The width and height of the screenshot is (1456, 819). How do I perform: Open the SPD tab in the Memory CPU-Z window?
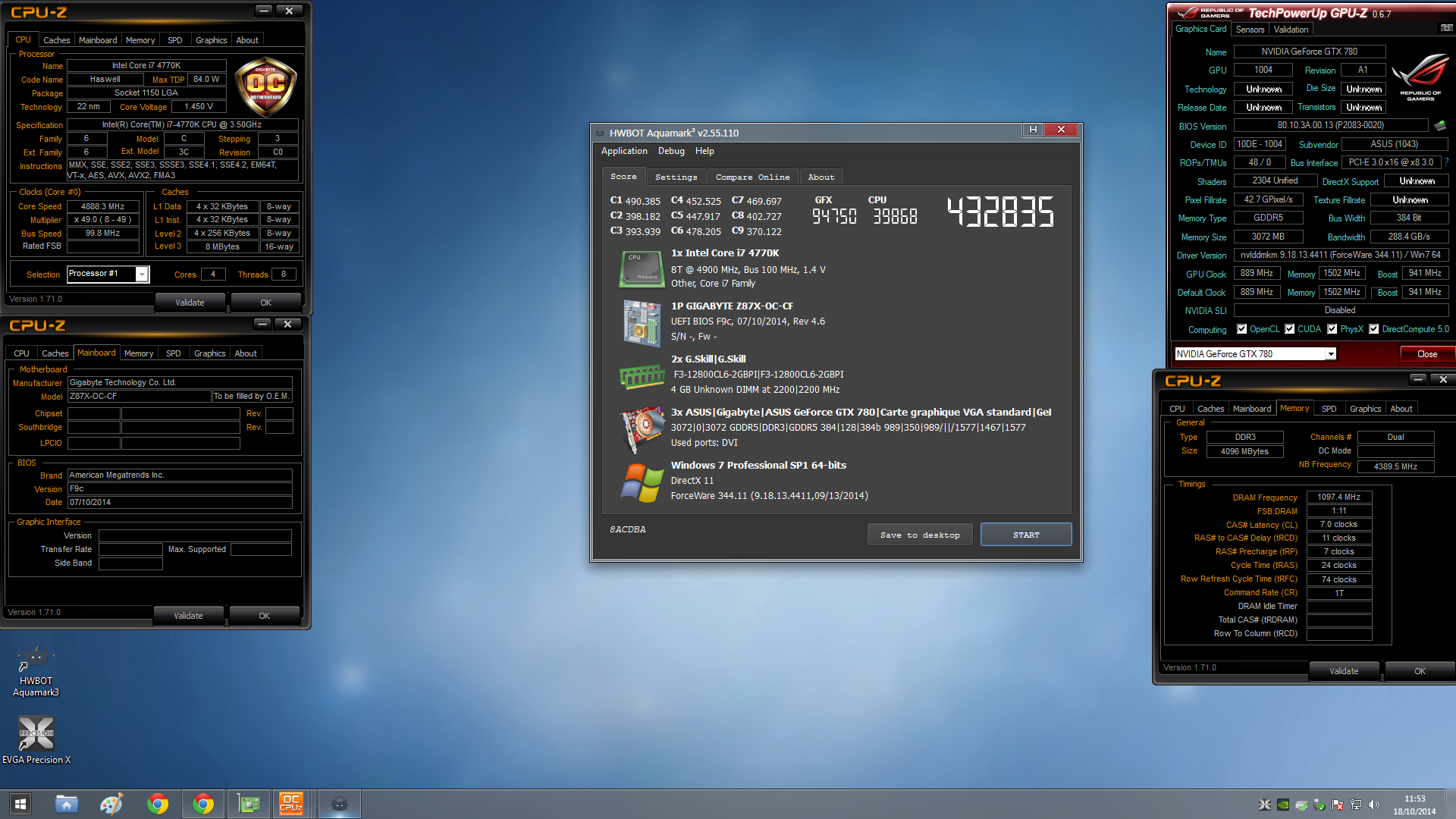1329,409
